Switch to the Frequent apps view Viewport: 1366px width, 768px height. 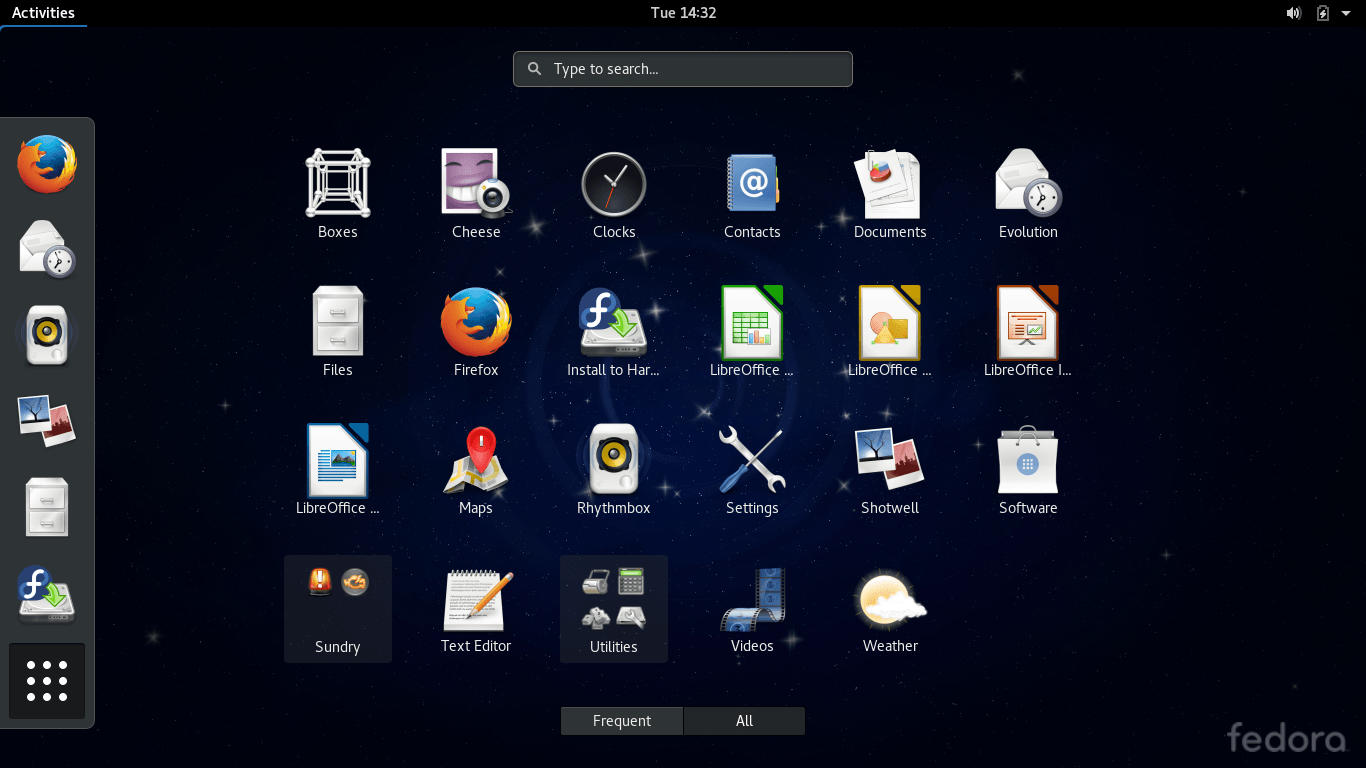tap(622, 721)
